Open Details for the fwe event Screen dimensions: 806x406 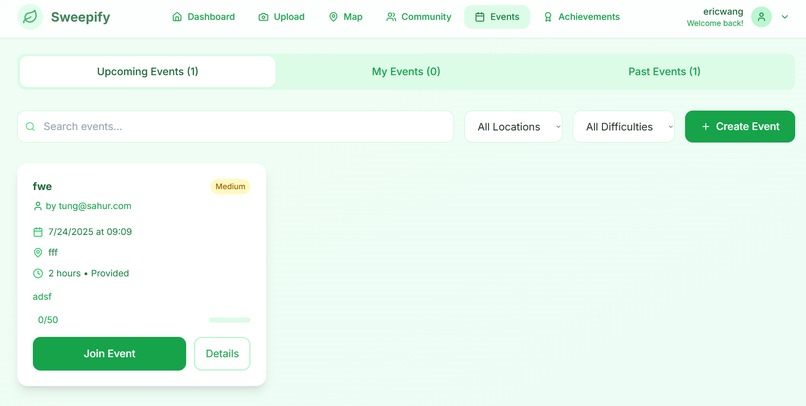(x=222, y=354)
